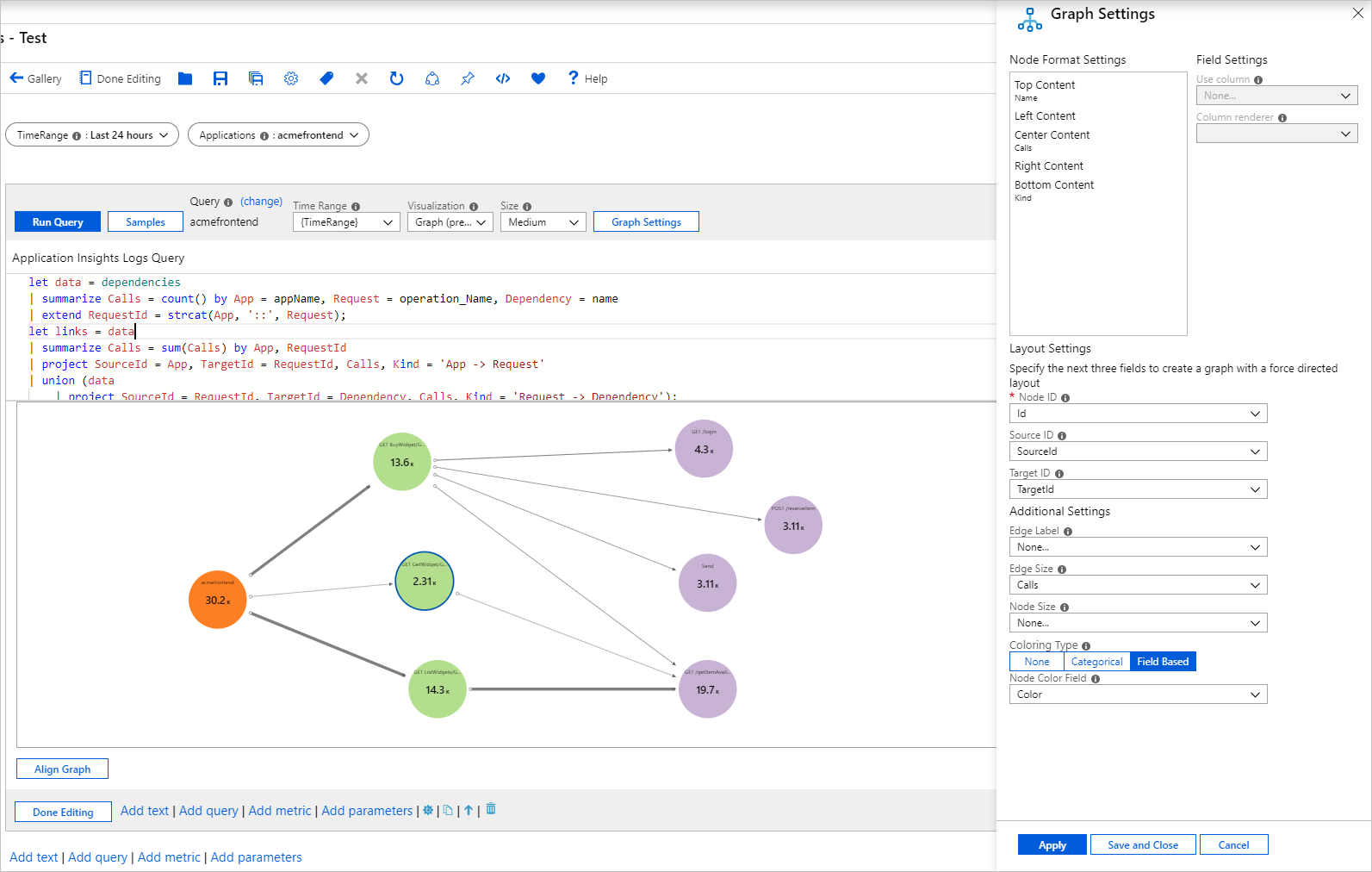Select Bottom Content in Node Format Settings
Viewport: 1372px width, 872px height.
coord(1053,185)
